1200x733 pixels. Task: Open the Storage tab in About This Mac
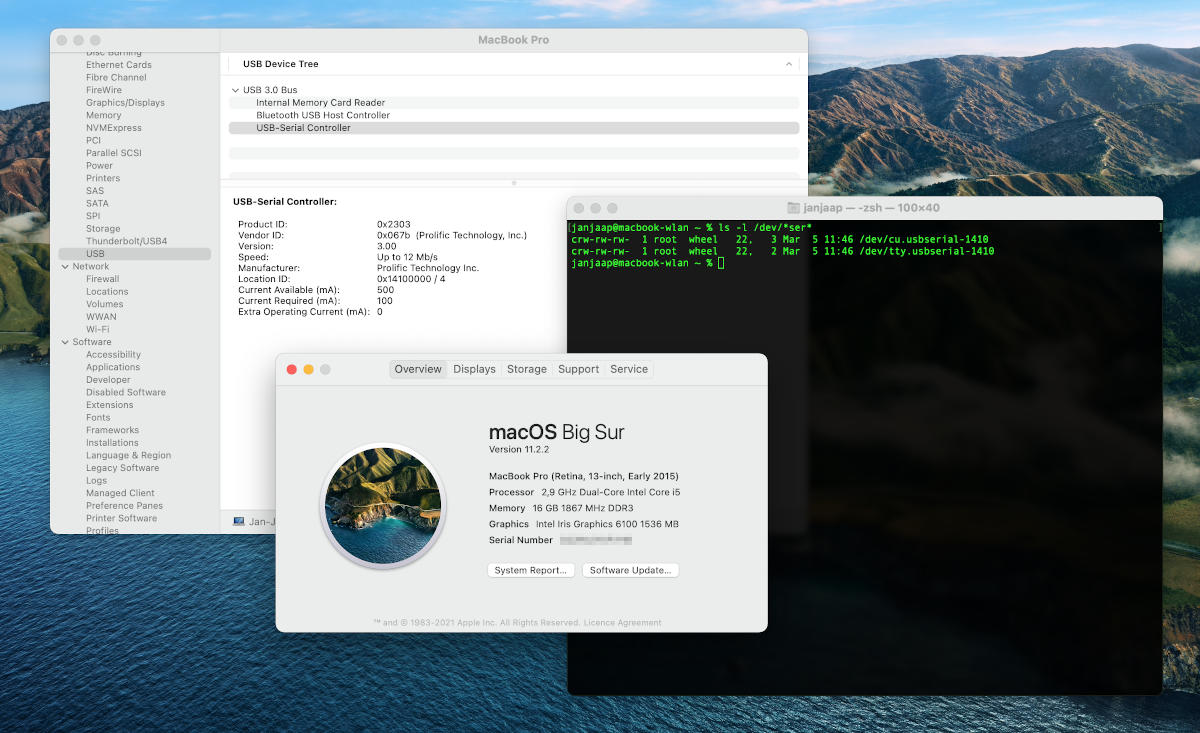[x=527, y=369]
